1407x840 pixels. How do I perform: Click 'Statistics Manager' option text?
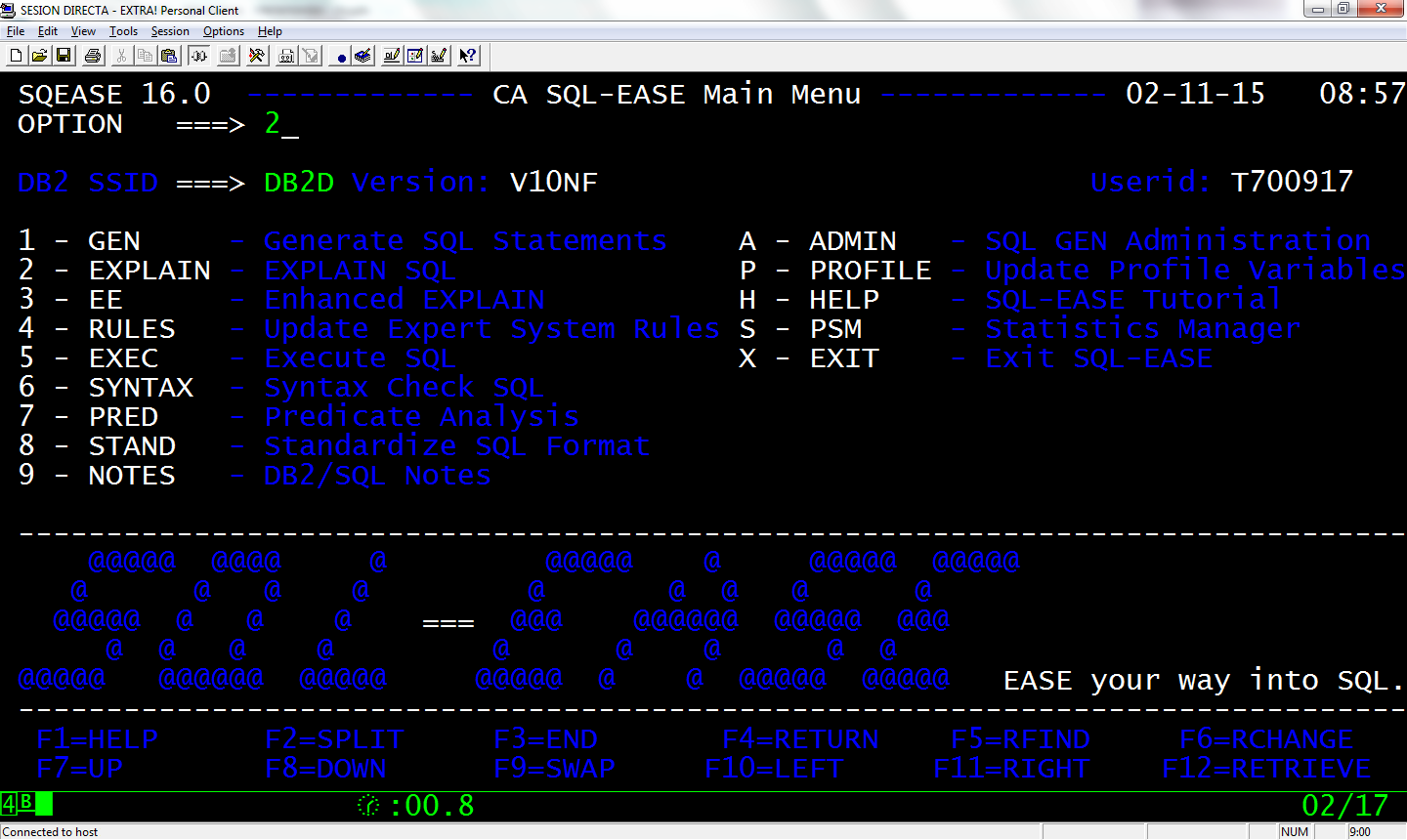point(1143,329)
